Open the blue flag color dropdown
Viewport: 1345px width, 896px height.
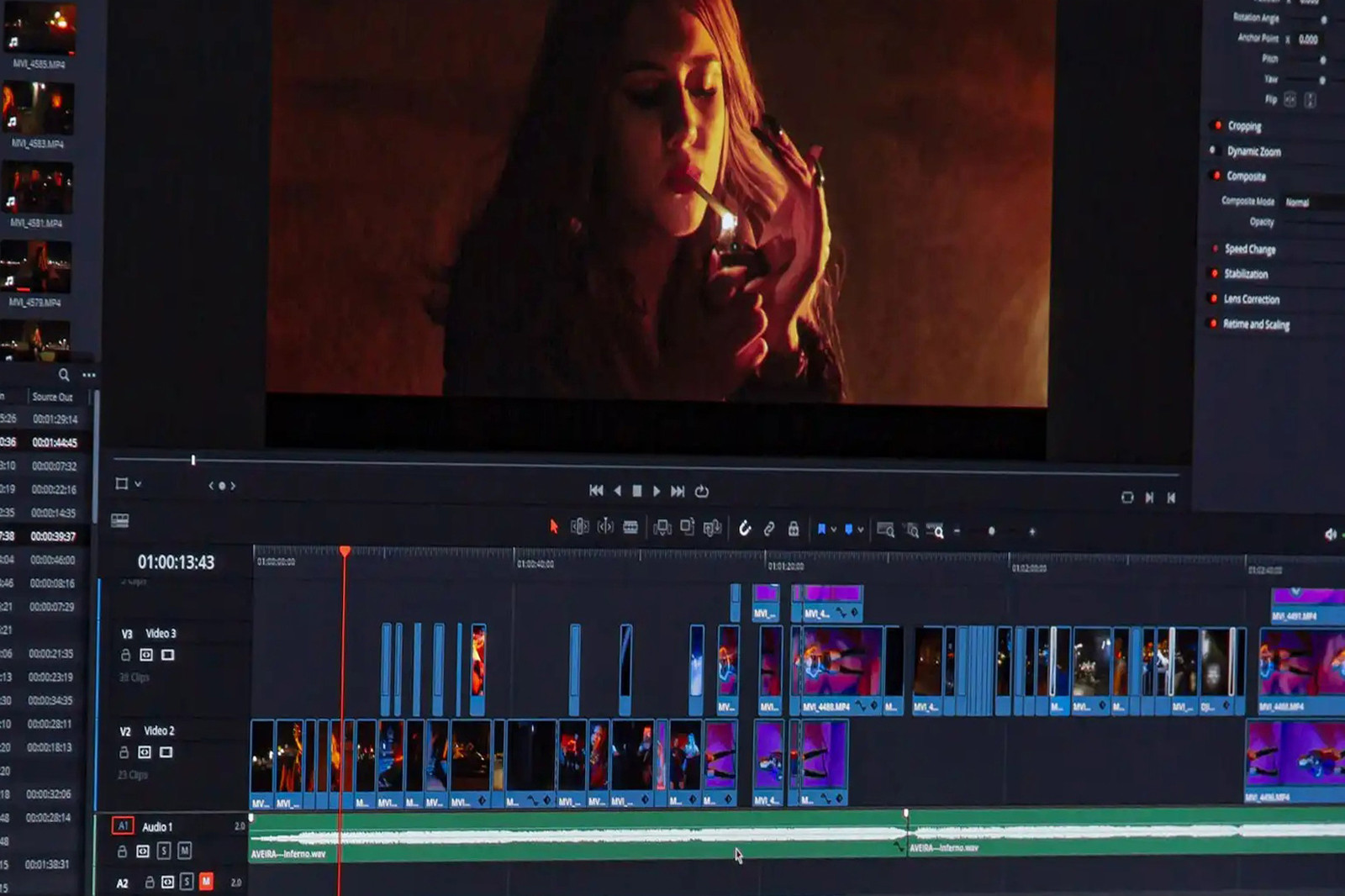(833, 530)
